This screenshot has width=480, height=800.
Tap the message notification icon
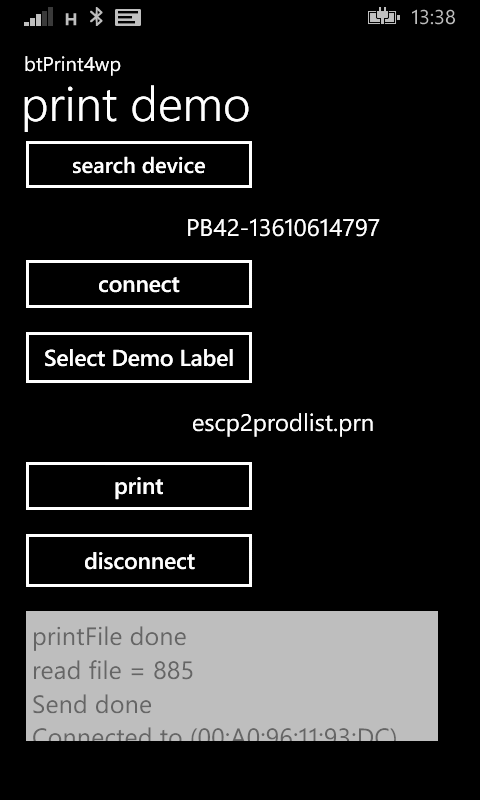pos(128,18)
